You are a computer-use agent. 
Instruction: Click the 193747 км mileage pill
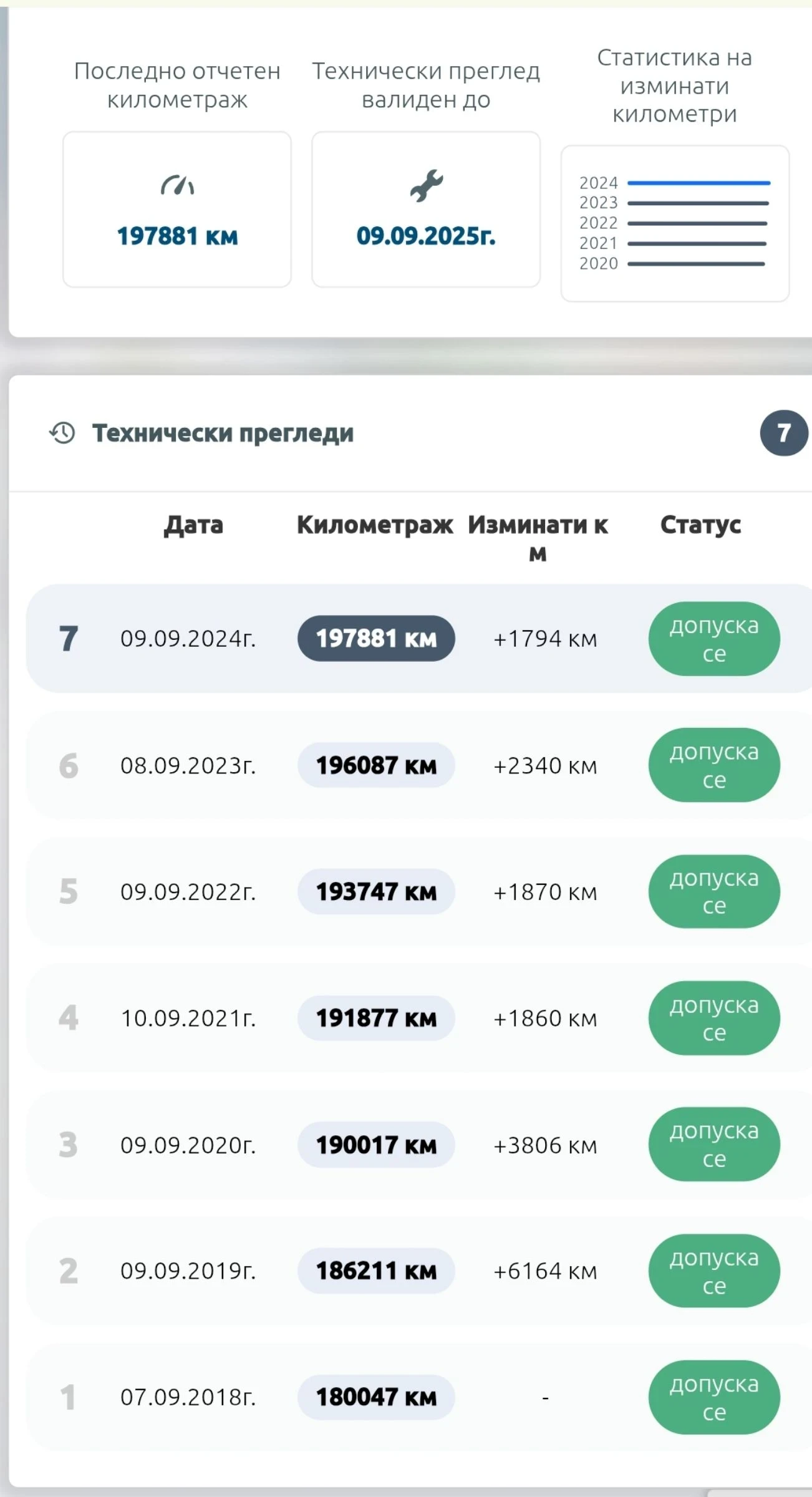coord(376,892)
